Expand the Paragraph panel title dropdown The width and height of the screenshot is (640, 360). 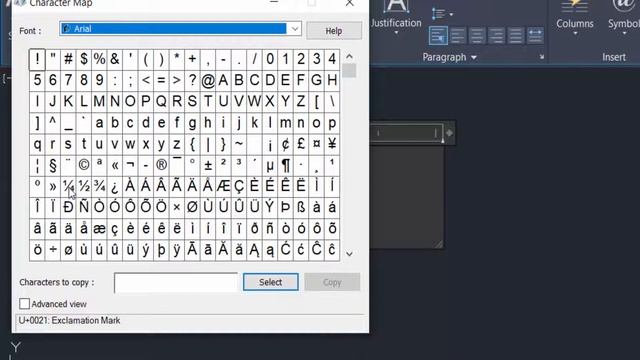[449, 57]
